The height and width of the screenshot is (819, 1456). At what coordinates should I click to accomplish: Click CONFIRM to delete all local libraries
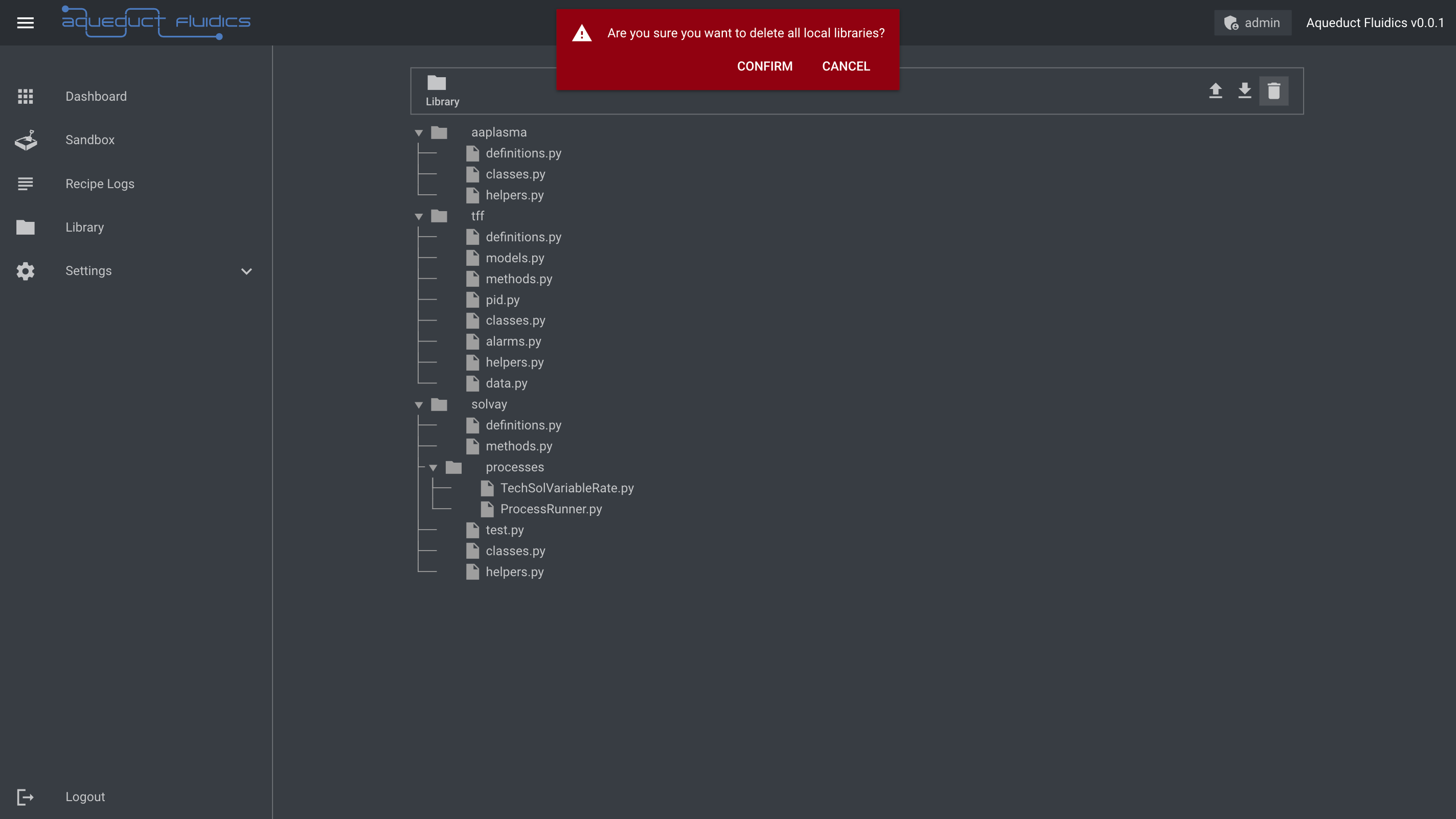(765, 66)
